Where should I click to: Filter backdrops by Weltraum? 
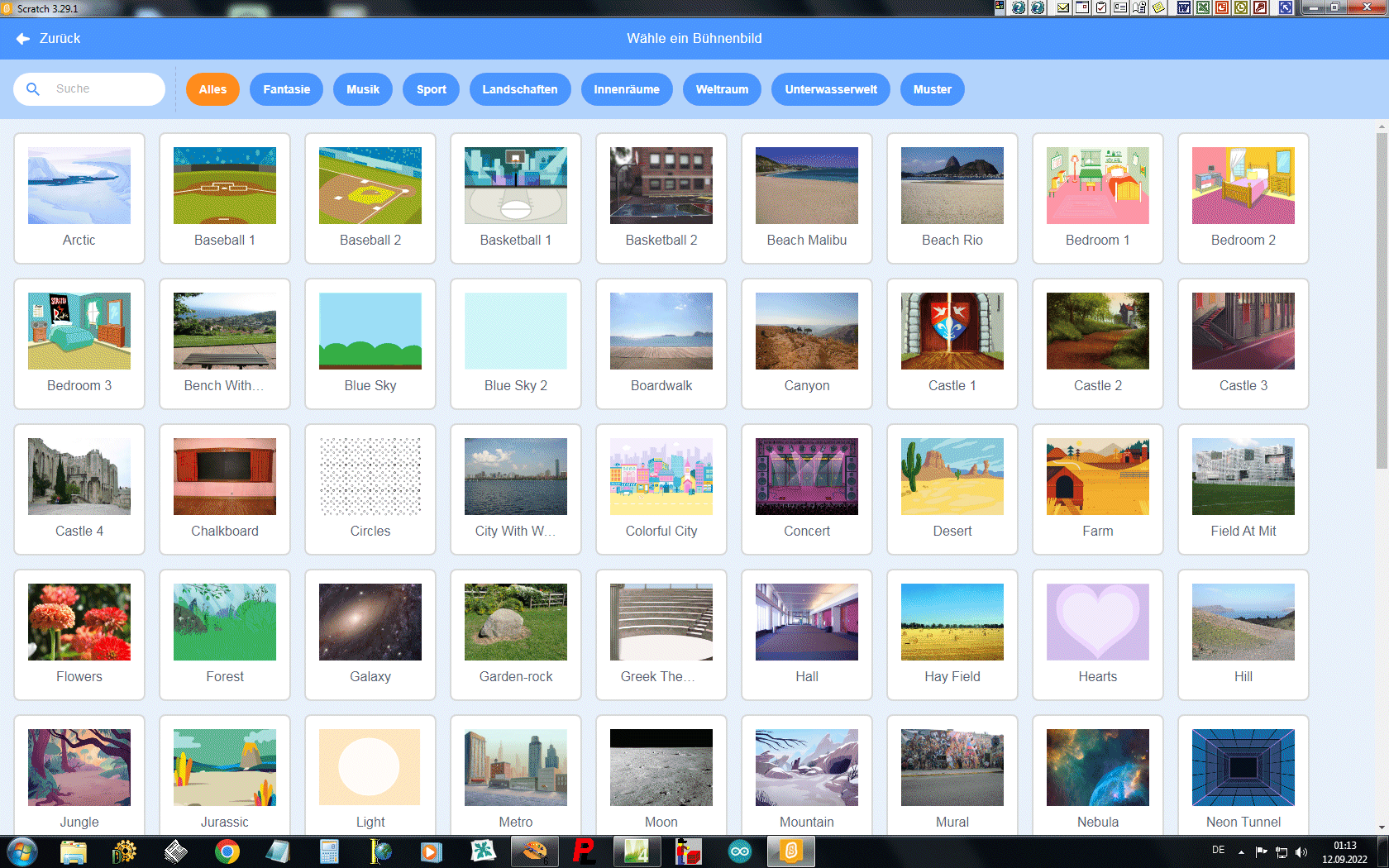click(722, 89)
